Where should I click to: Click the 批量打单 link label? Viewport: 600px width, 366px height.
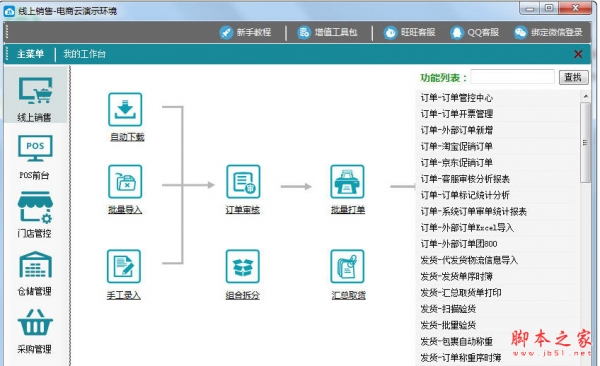pyautogui.click(x=348, y=210)
